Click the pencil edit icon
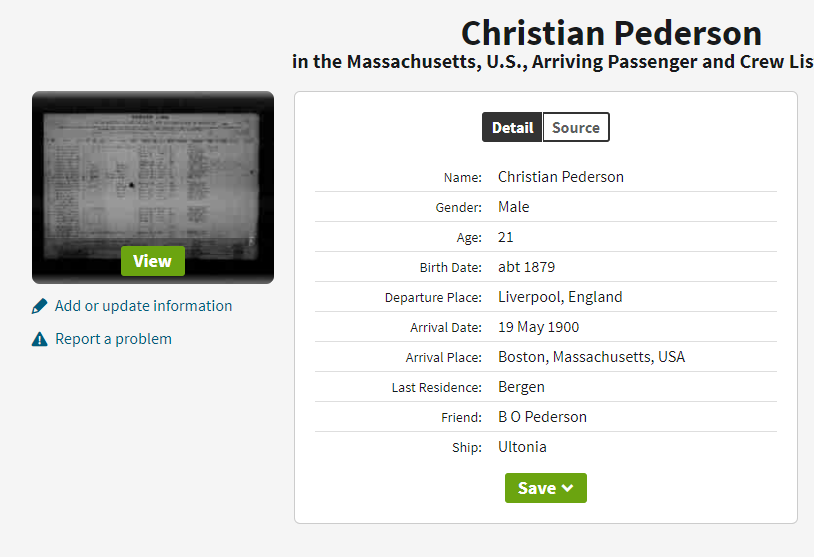This screenshot has height=557, width=814. pyautogui.click(x=40, y=306)
